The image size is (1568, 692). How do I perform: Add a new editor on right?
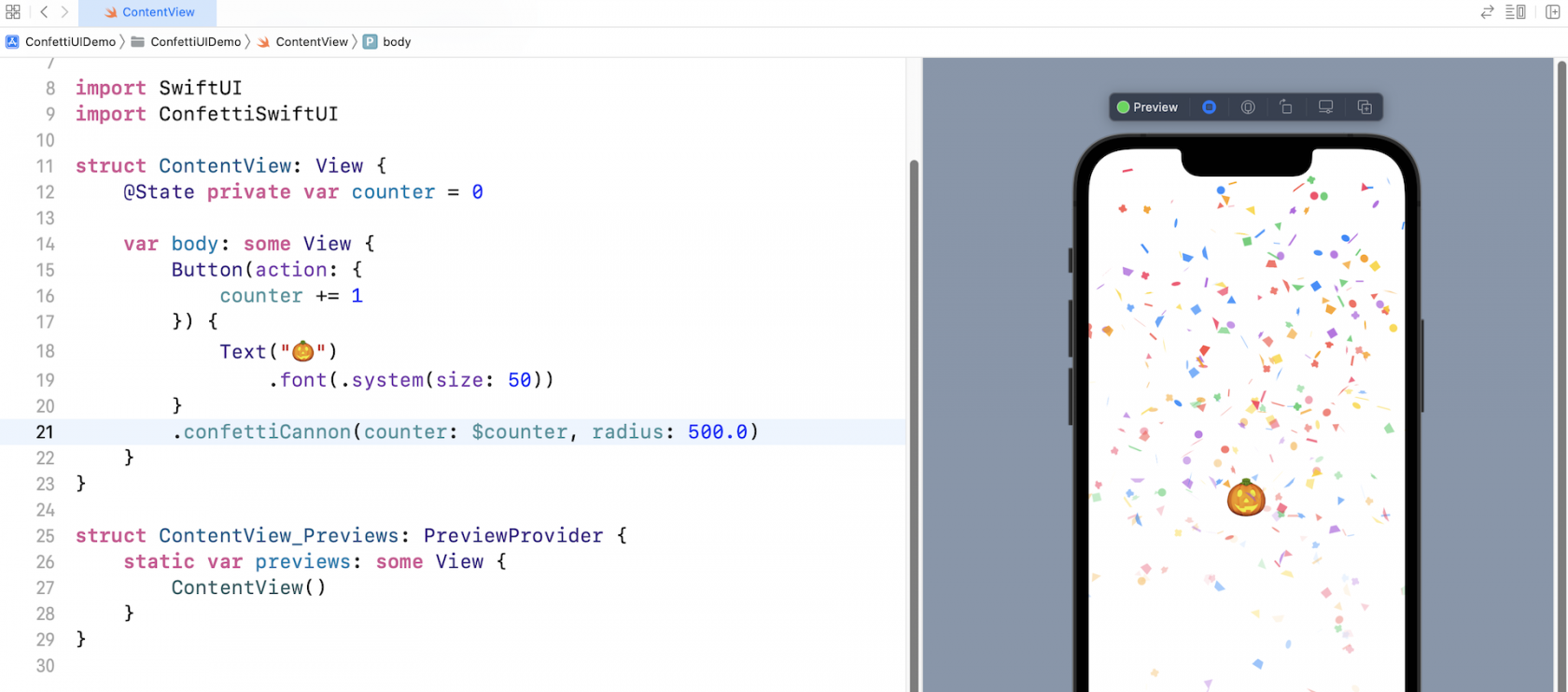coord(1552,12)
